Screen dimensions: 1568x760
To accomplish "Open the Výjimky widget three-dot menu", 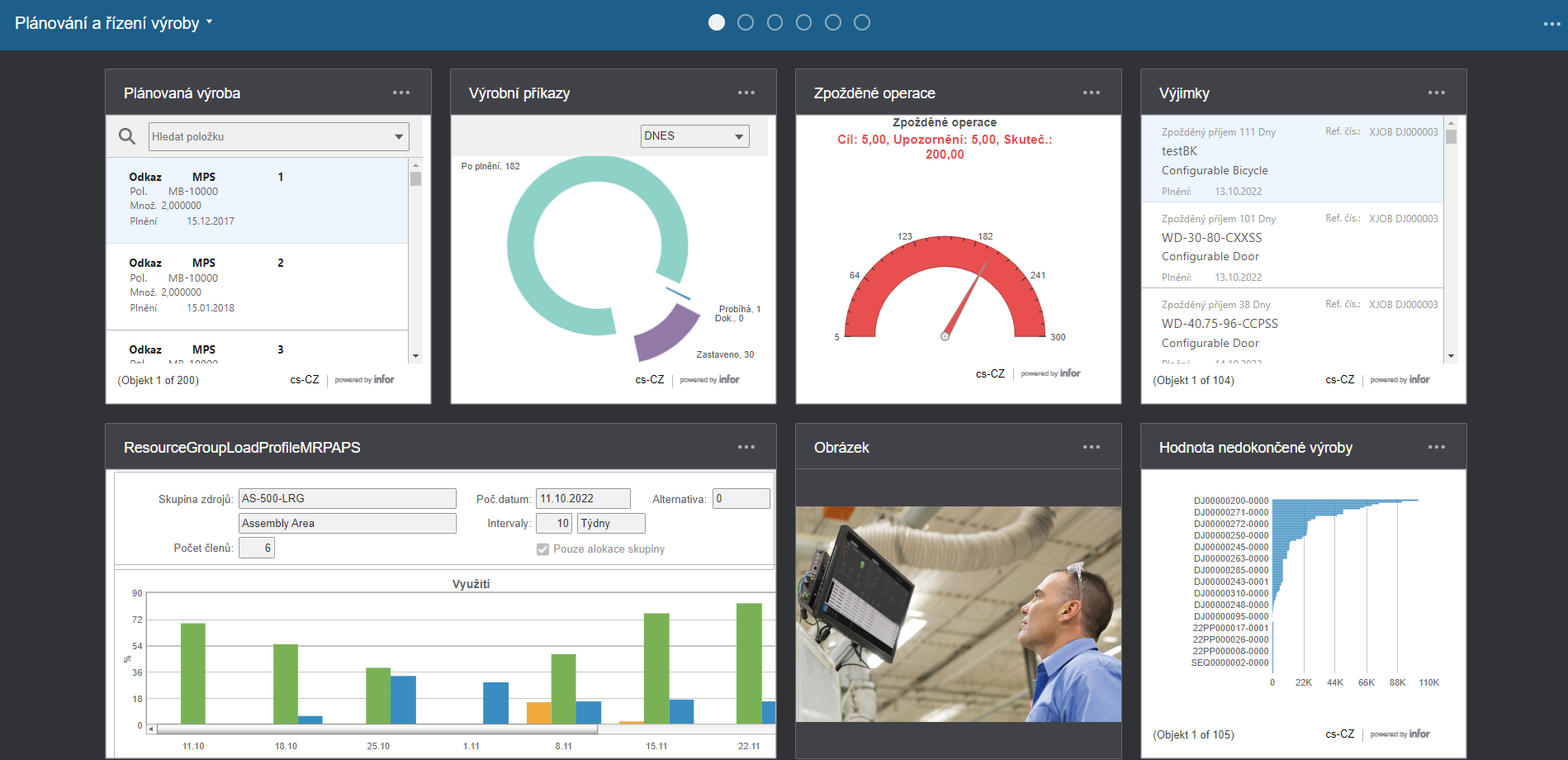I will pyautogui.click(x=1437, y=93).
